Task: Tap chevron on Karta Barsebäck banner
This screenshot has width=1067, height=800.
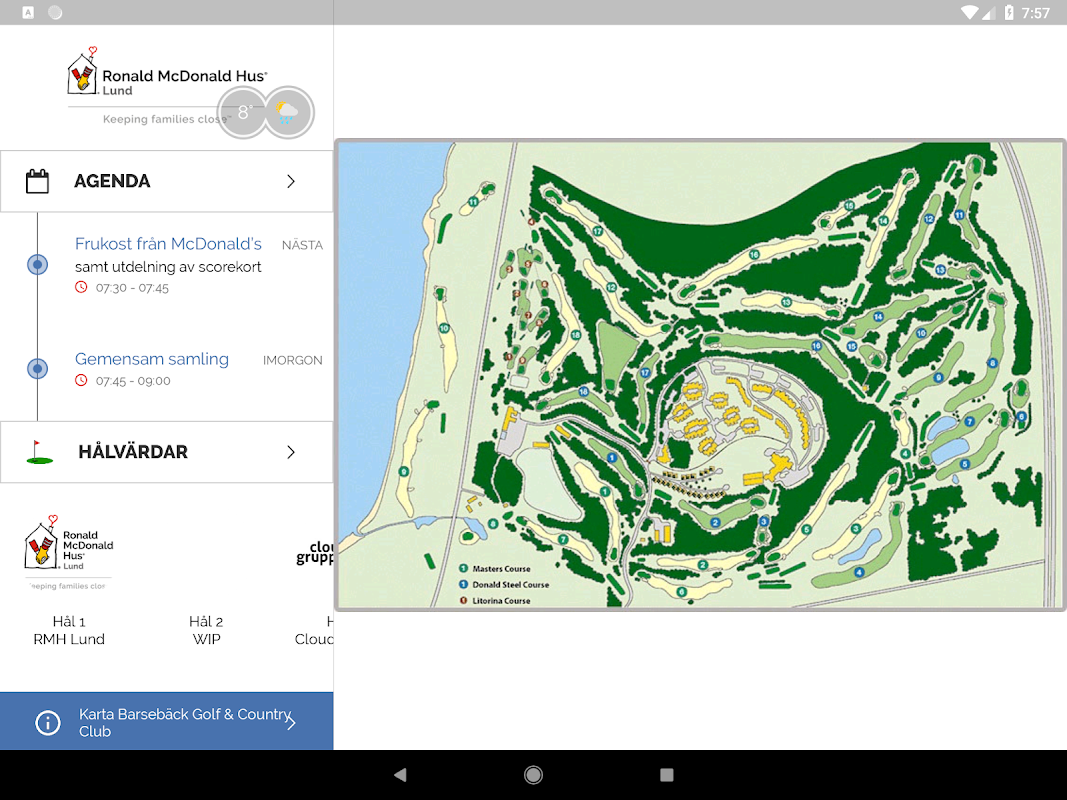Action: click(291, 722)
